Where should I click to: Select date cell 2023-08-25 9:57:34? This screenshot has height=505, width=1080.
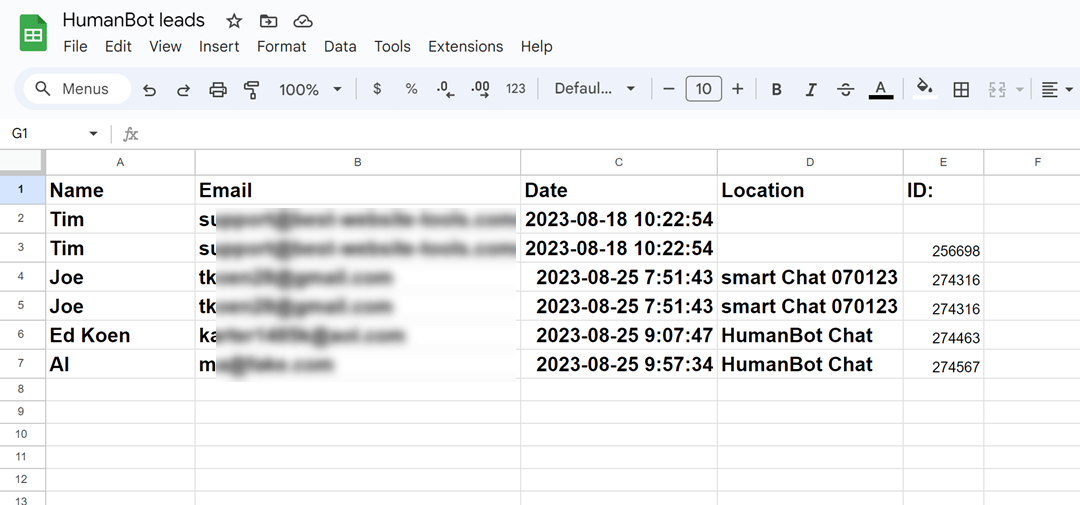pyautogui.click(x=619, y=364)
